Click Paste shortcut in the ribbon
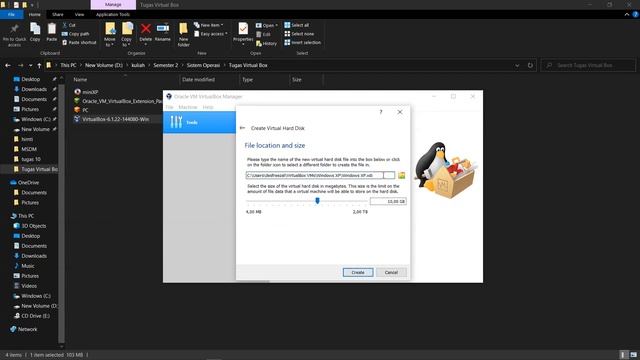 tap(79, 42)
